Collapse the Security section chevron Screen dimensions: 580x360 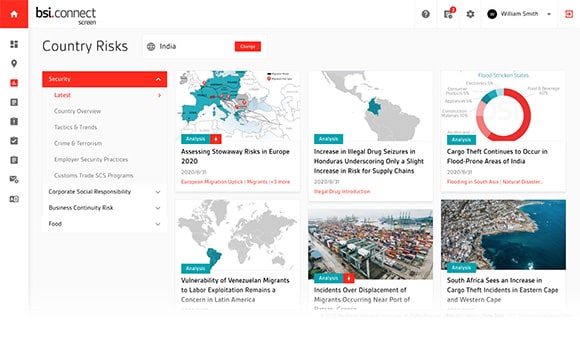[x=158, y=79]
